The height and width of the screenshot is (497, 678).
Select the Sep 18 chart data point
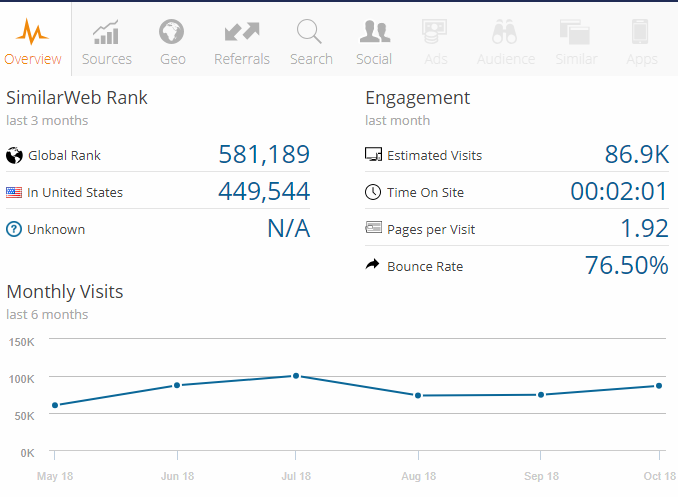[x=541, y=395]
